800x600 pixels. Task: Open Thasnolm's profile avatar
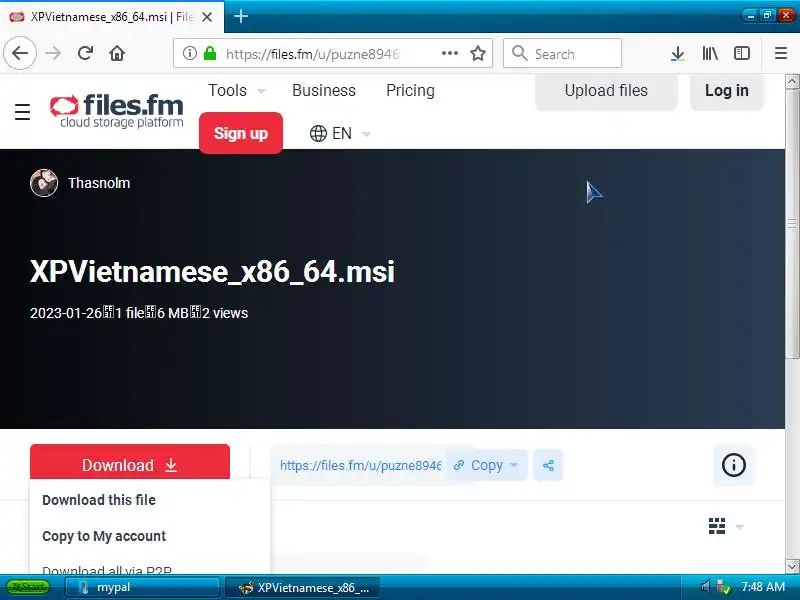coord(44,183)
